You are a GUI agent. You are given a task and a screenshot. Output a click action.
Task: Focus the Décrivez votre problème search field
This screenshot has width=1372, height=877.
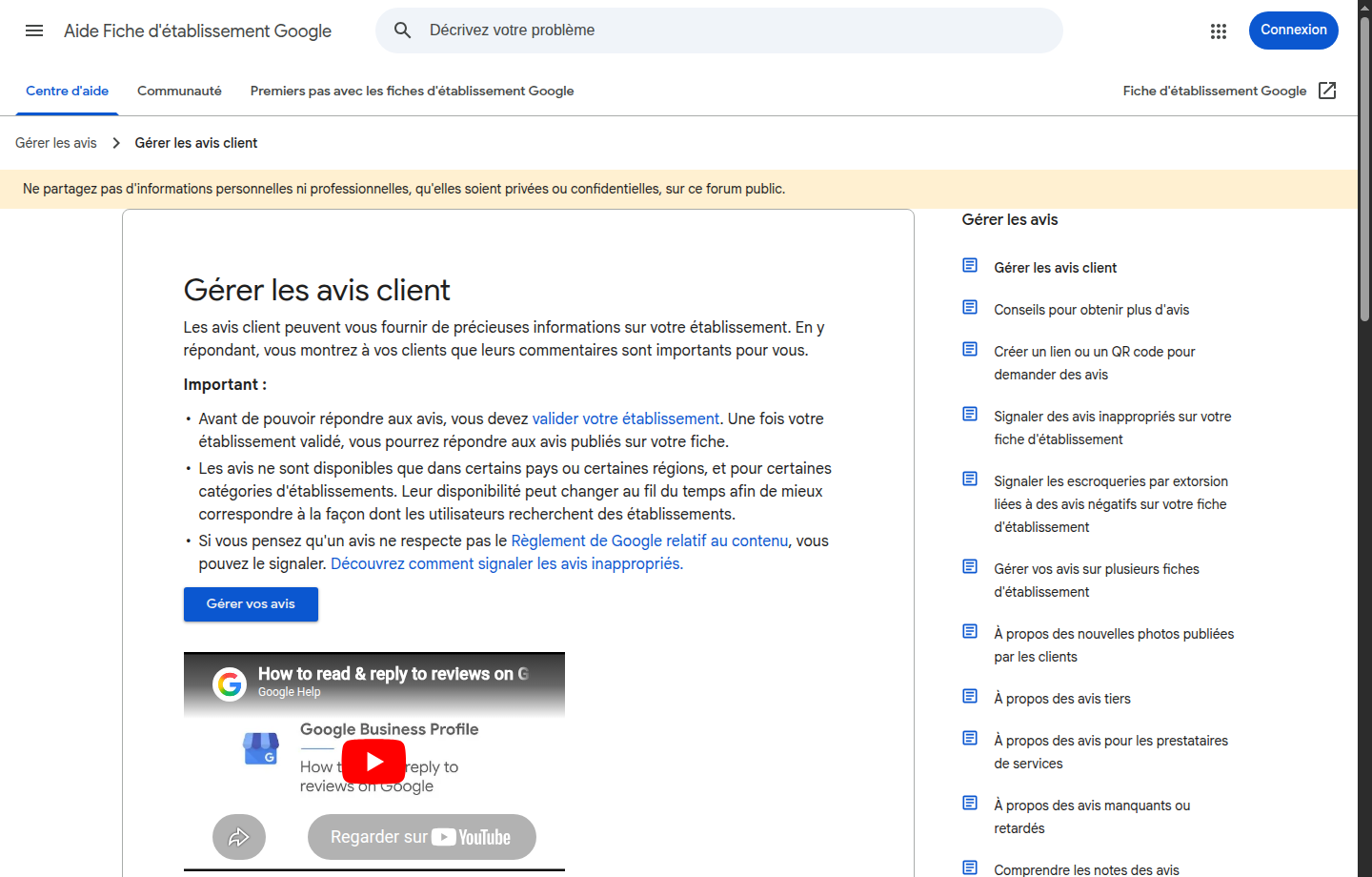(718, 31)
